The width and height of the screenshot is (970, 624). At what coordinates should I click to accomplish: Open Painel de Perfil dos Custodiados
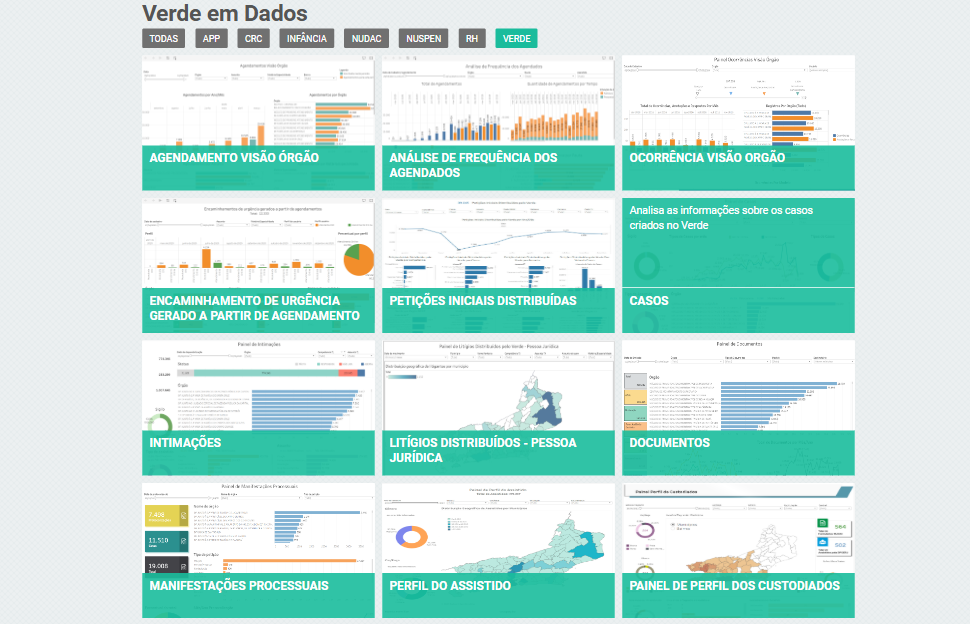pos(738,551)
